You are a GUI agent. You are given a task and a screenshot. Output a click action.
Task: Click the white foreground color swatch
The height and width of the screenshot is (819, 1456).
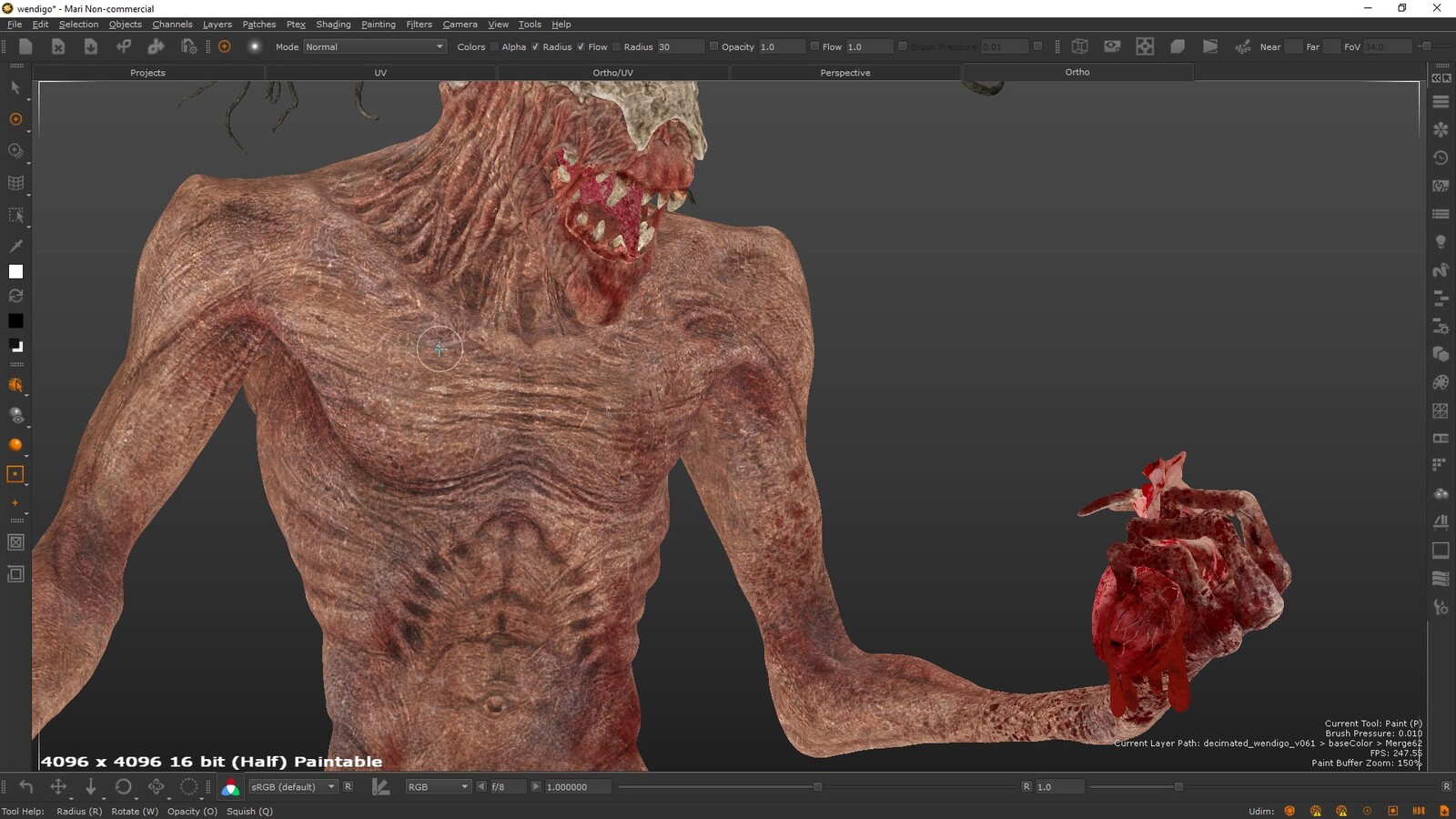pos(15,271)
